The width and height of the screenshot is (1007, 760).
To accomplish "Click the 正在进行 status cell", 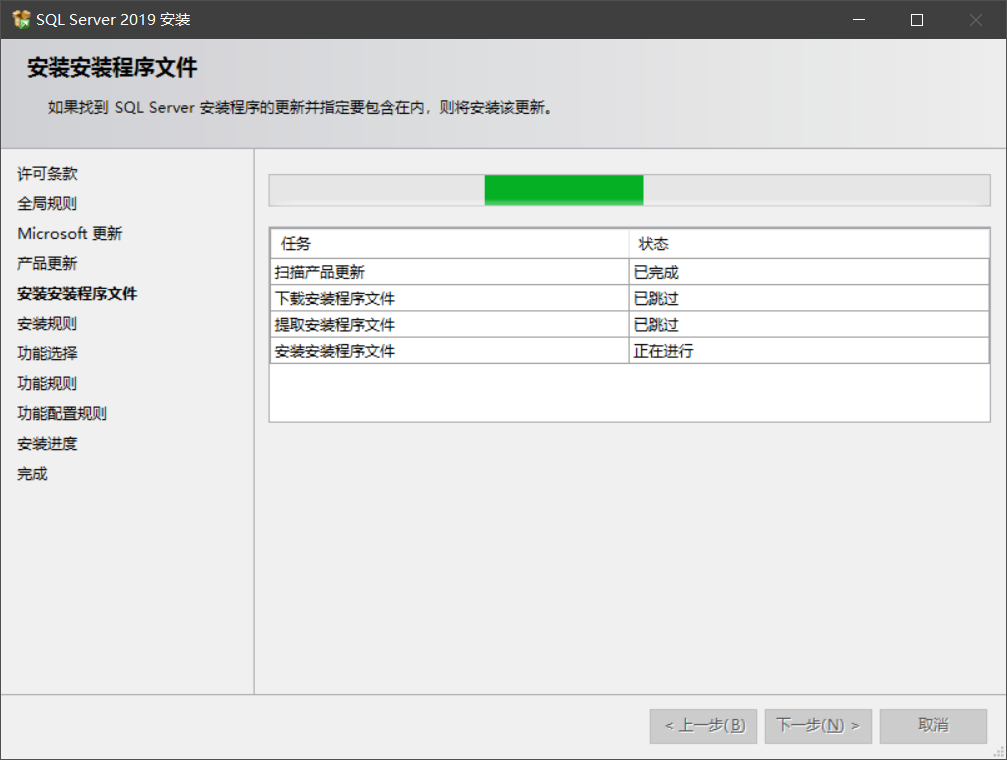I will pyautogui.click(x=809, y=351).
